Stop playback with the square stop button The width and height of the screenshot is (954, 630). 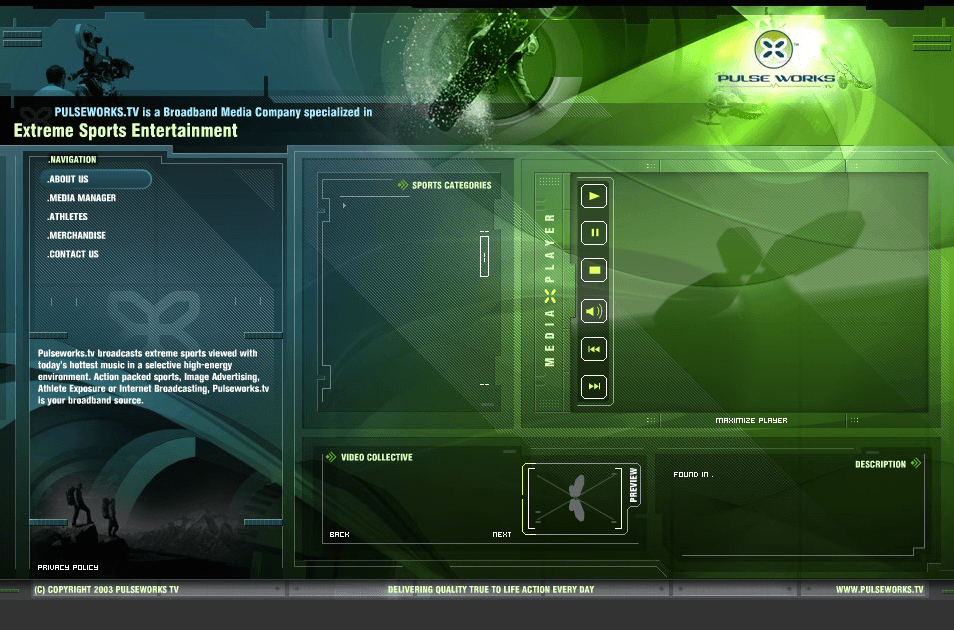[x=594, y=270]
